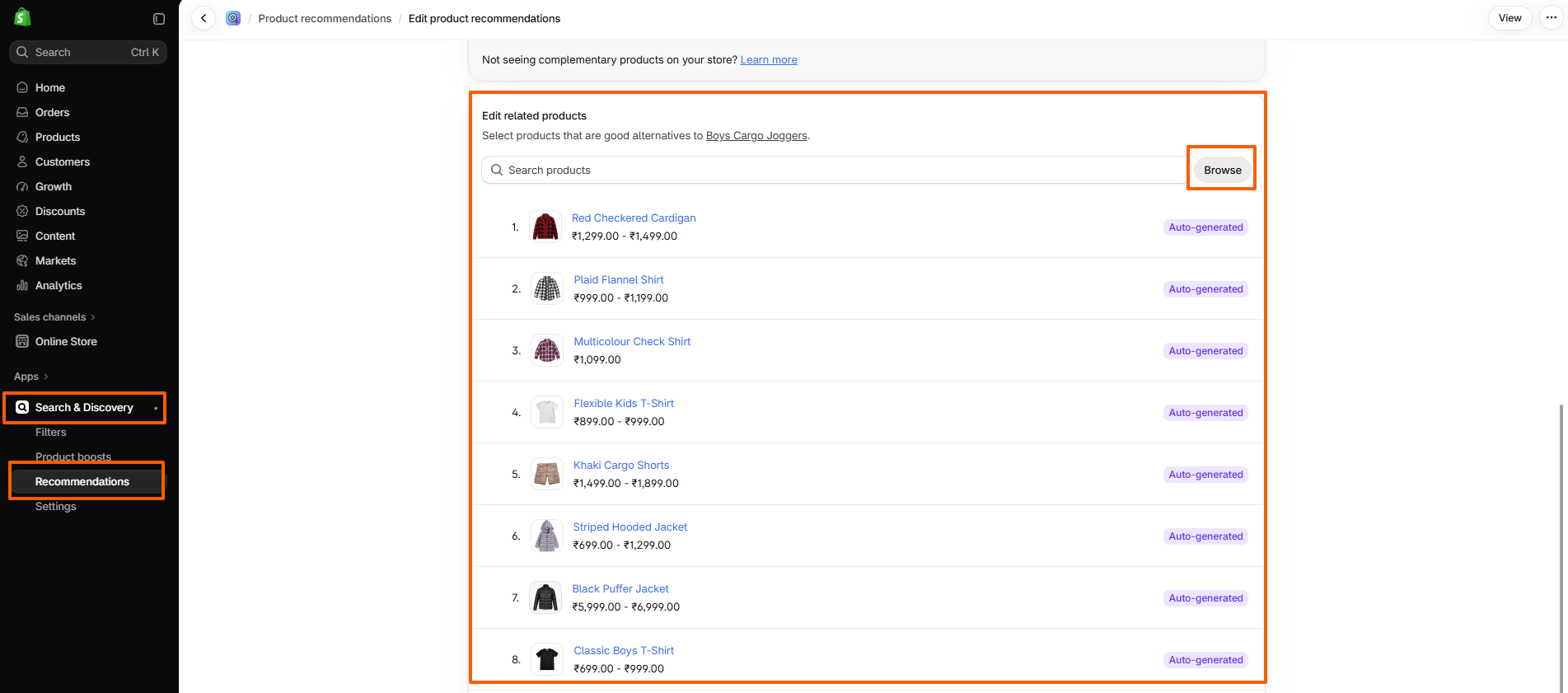Click the Customers person icon
This screenshot has width=1568, height=693.
pyautogui.click(x=22, y=162)
